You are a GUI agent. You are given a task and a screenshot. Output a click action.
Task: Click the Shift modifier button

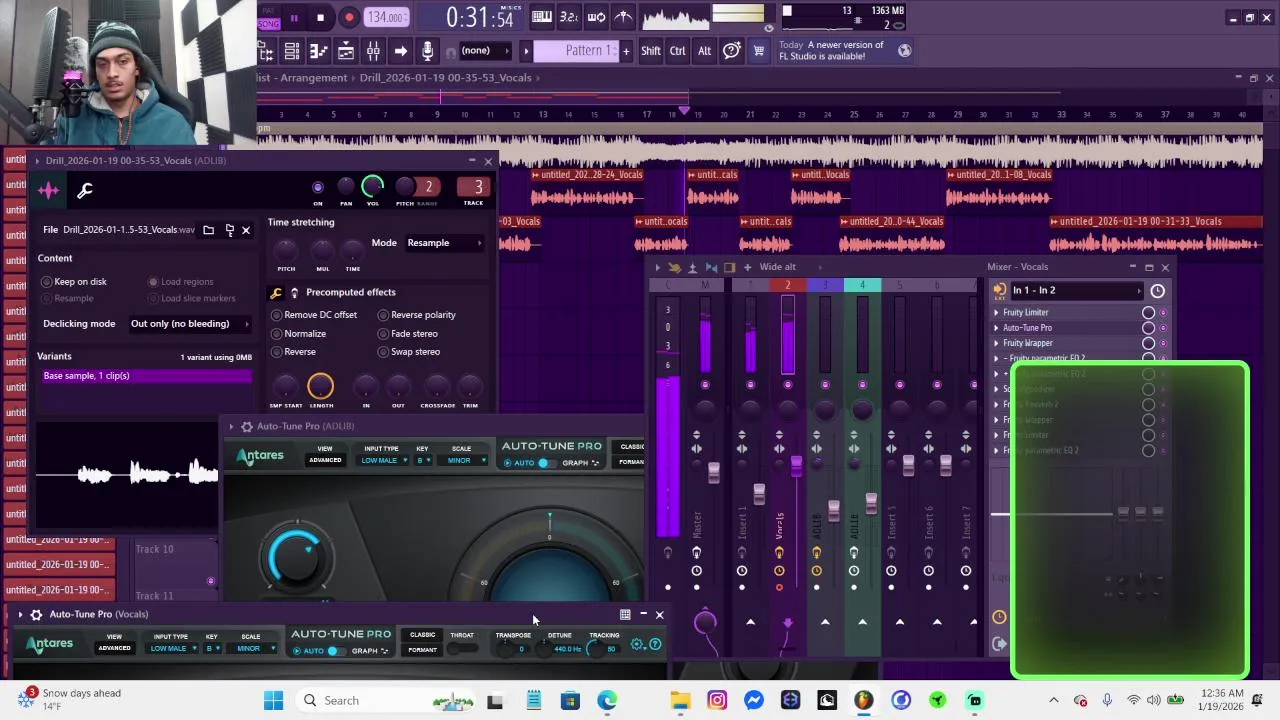(x=651, y=51)
